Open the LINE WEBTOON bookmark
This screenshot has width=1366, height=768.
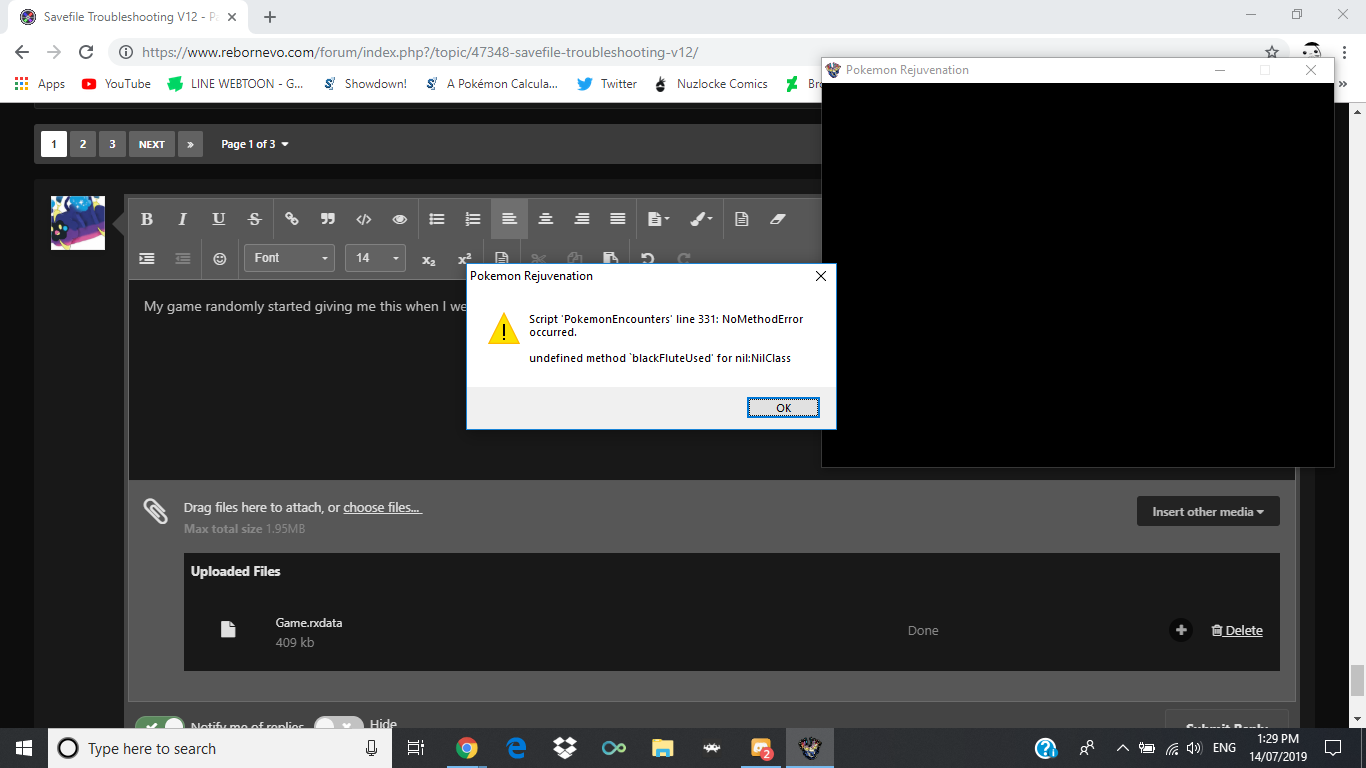(x=236, y=84)
